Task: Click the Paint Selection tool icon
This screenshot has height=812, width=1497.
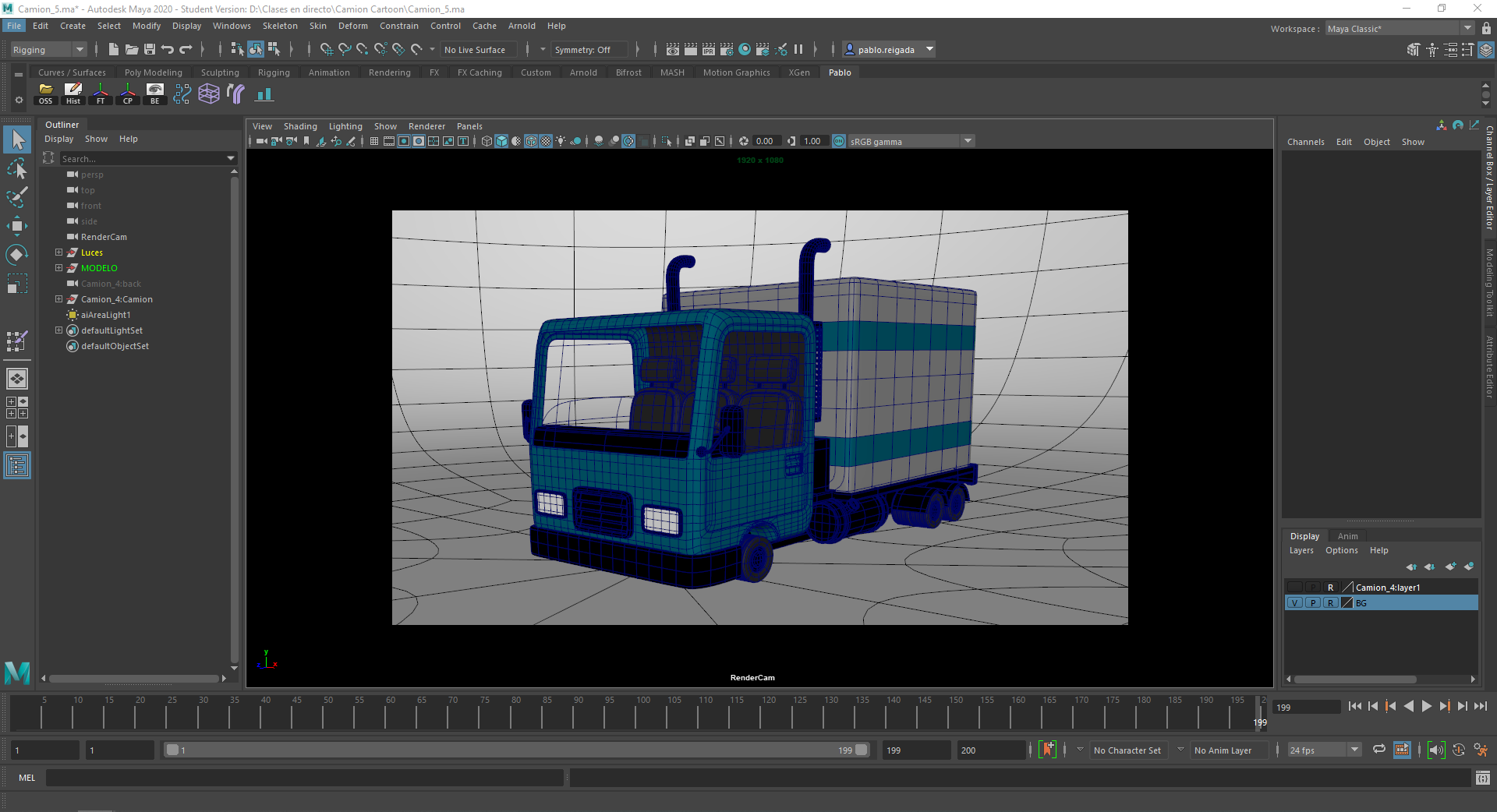Action: click(17, 197)
